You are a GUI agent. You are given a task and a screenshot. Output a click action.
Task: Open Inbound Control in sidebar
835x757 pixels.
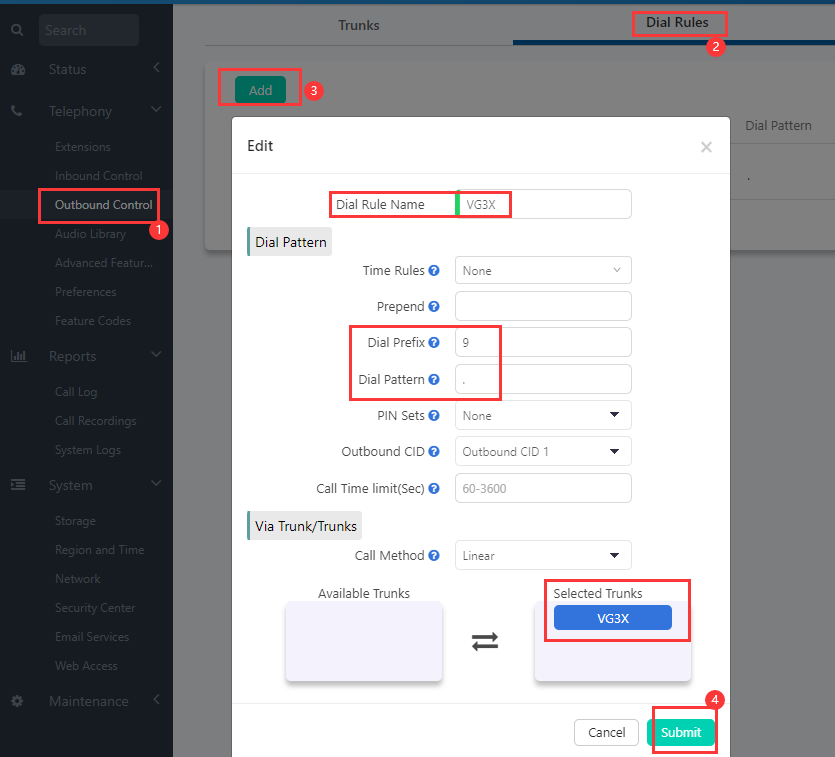click(99, 176)
